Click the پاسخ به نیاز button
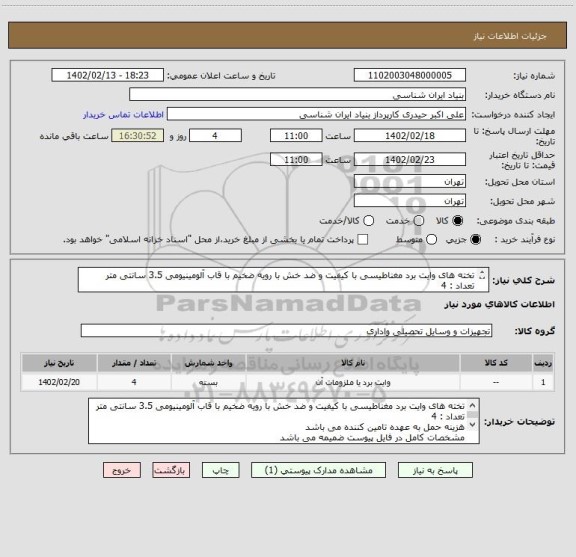Viewport: 576px width, 557px height. [435, 470]
